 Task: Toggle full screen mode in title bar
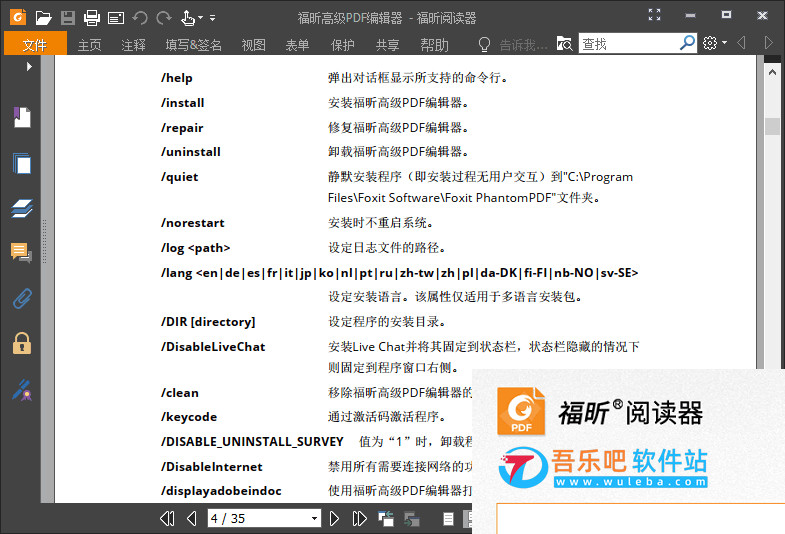coord(654,15)
